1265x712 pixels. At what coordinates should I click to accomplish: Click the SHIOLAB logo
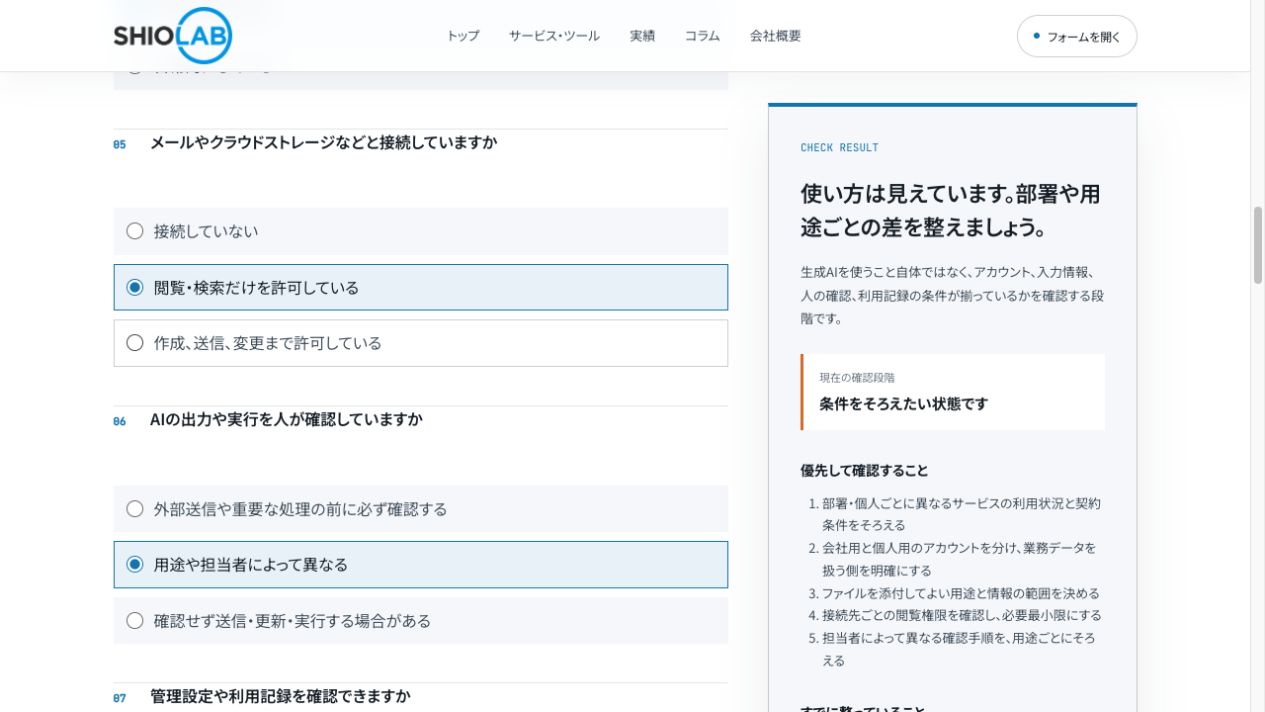(x=172, y=36)
